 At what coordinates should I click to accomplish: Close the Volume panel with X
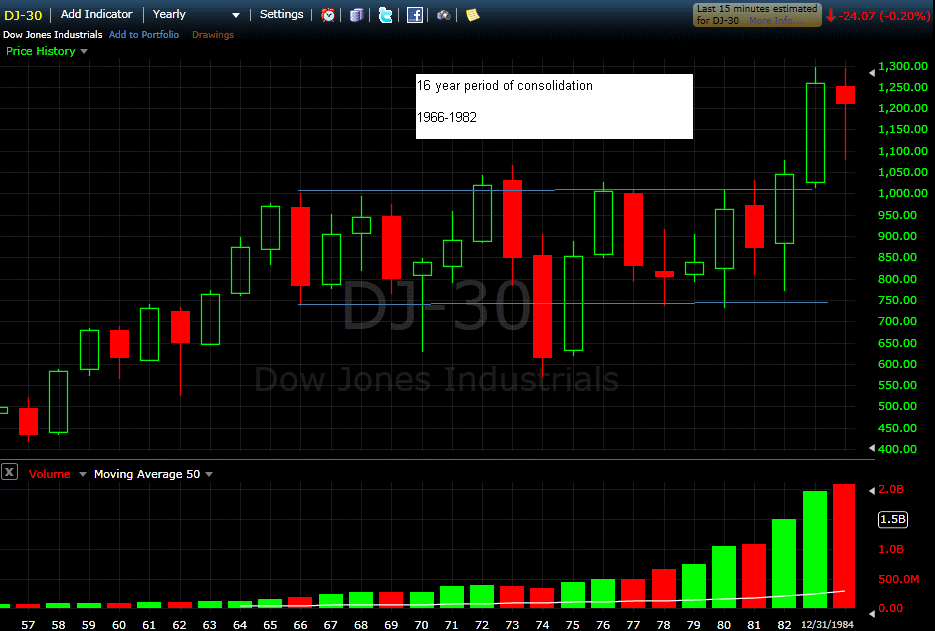(9, 472)
